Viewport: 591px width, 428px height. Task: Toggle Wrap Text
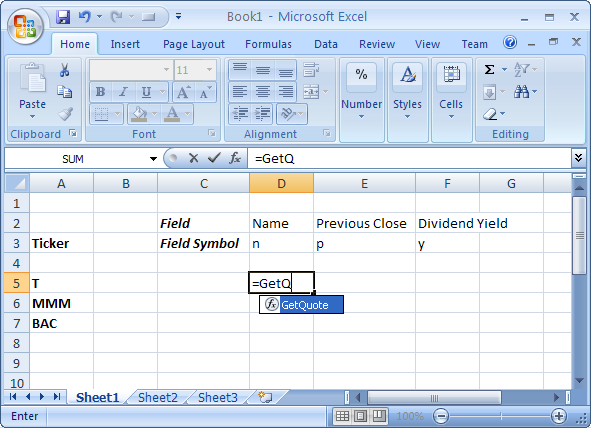[x=311, y=70]
